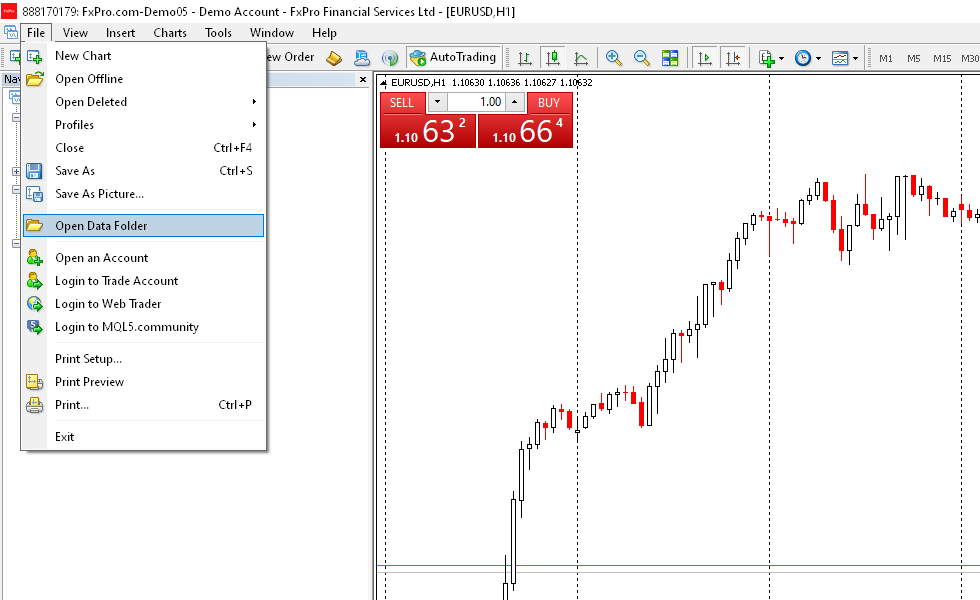This screenshot has width=980, height=600.
Task: Click the tile windows grid icon
Action: tap(670, 58)
